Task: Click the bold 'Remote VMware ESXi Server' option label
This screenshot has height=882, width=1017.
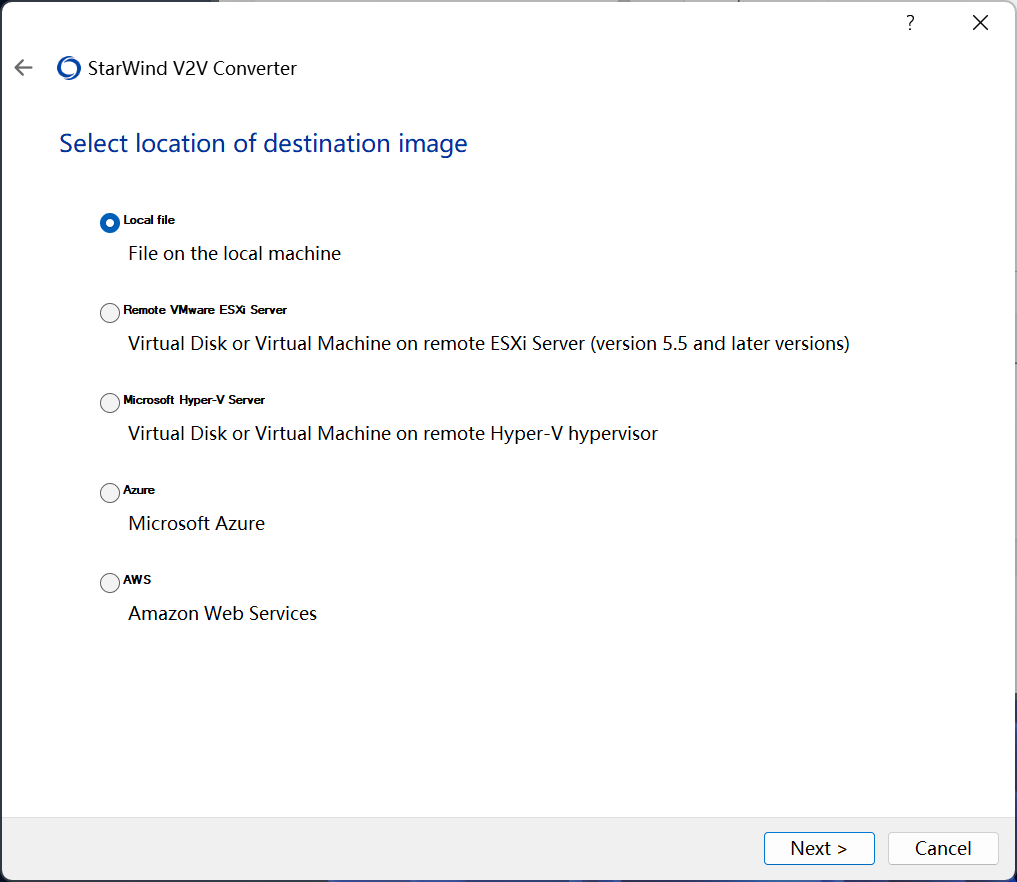Action: (x=205, y=310)
